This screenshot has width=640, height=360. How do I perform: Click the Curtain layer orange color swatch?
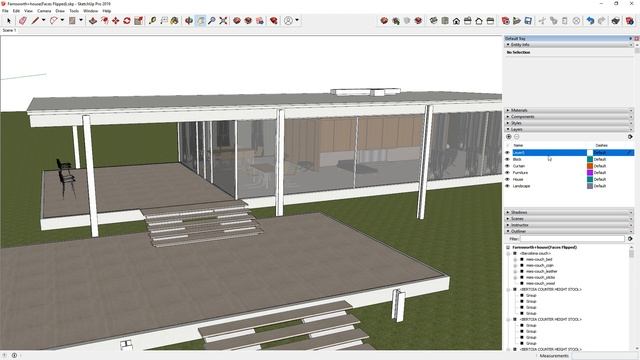point(590,166)
